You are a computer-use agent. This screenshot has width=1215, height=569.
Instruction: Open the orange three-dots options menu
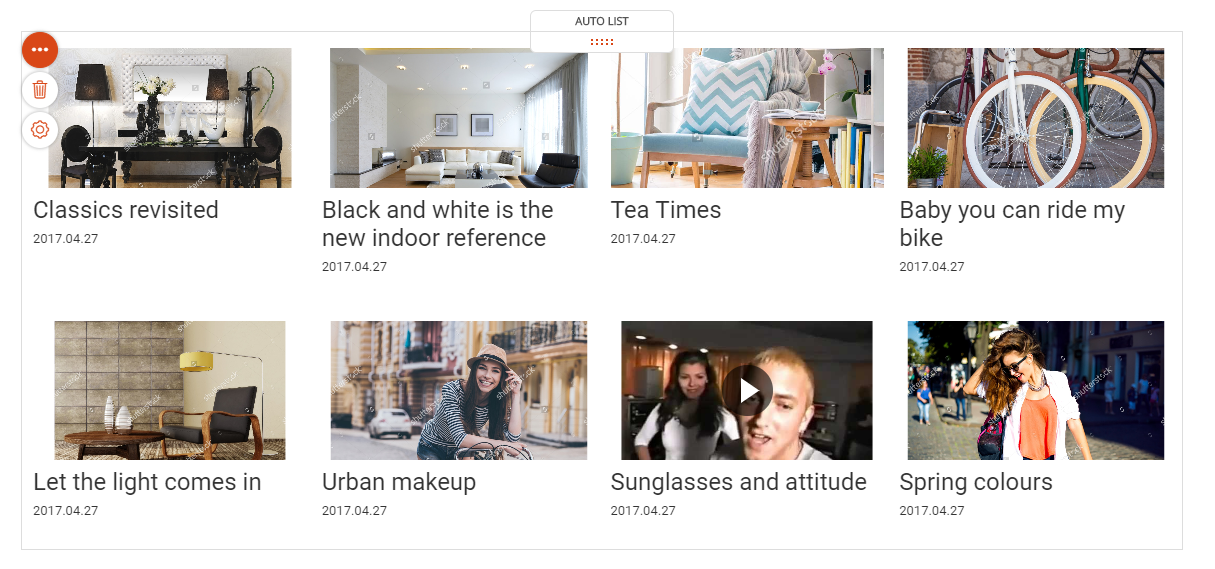(40, 50)
